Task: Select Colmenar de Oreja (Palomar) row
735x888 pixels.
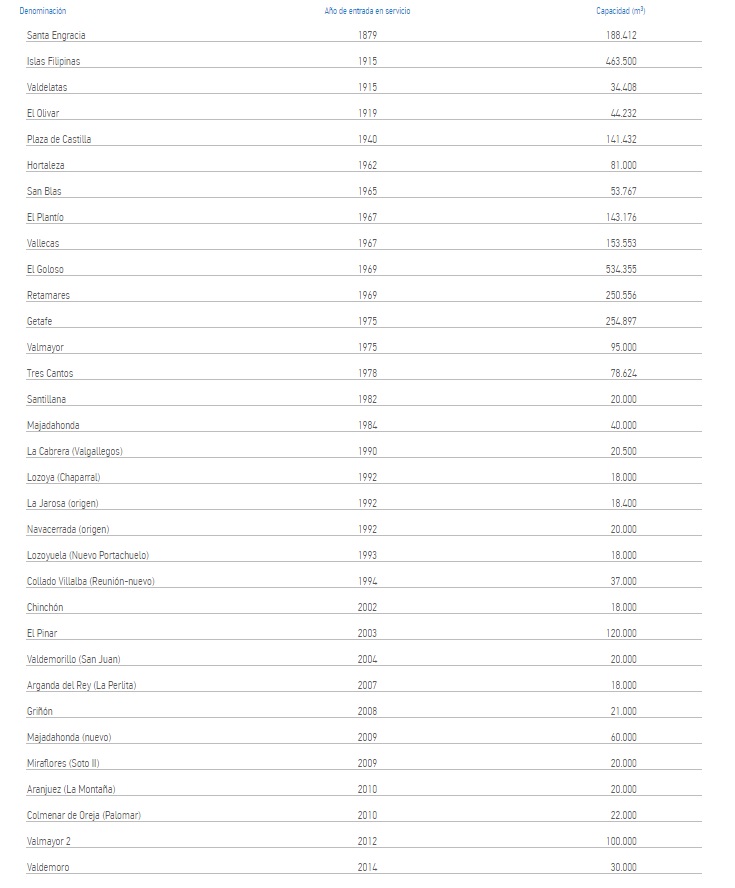Action: (x=84, y=815)
